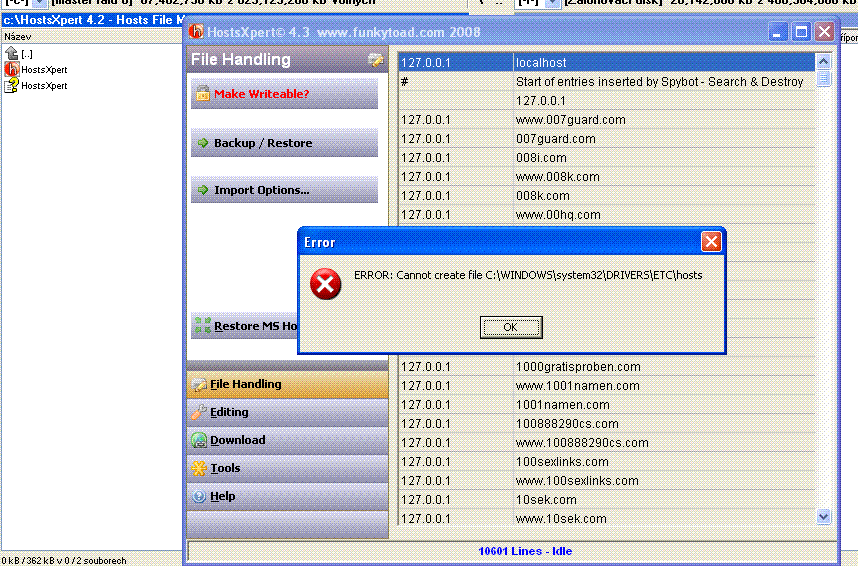Screen dimensions: 858x566
Task: Select the www.008k.com entry
Action: click(606, 177)
